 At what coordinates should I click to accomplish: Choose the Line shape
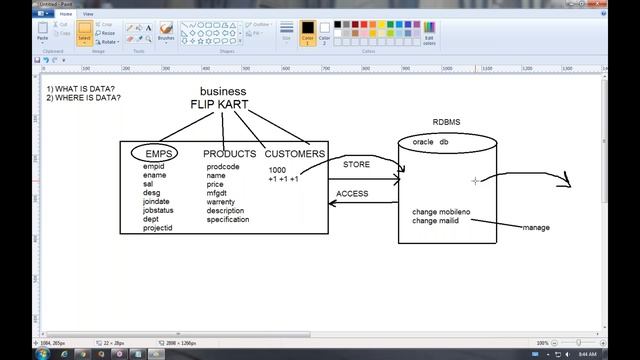[x=184, y=25]
